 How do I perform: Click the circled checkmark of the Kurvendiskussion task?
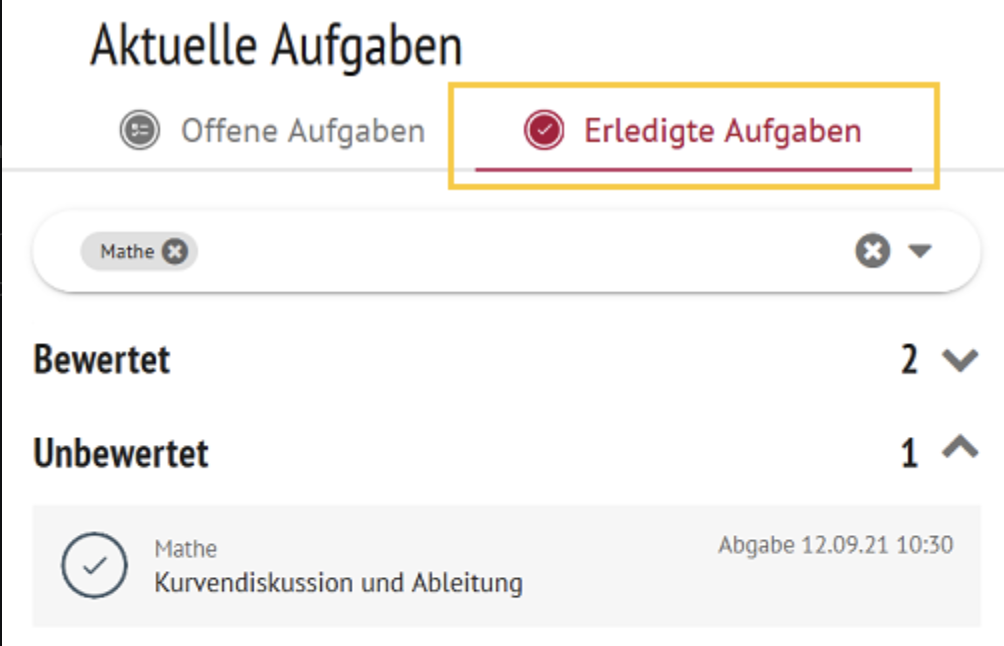coord(94,565)
